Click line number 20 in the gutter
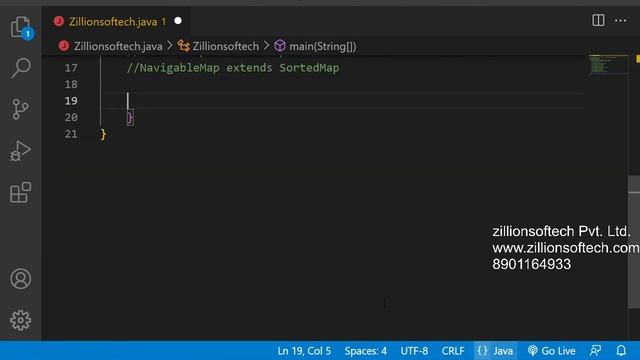This screenshot has height=360, width=640. click(x=71, y=118)
